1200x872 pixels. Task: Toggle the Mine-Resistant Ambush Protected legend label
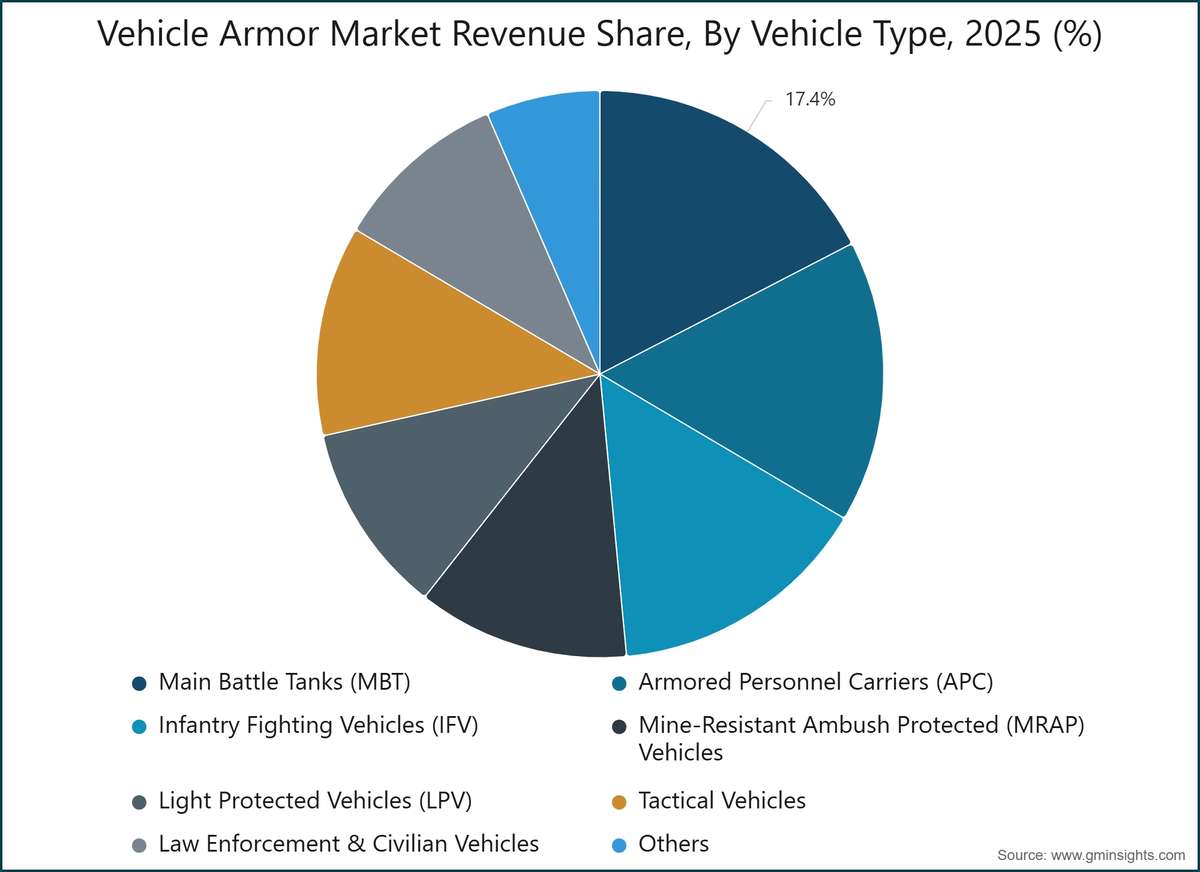point(861,738)
